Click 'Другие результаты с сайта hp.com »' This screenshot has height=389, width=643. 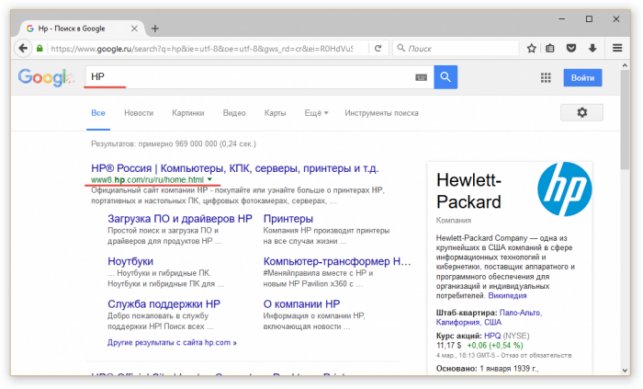(x=172, y=342)
